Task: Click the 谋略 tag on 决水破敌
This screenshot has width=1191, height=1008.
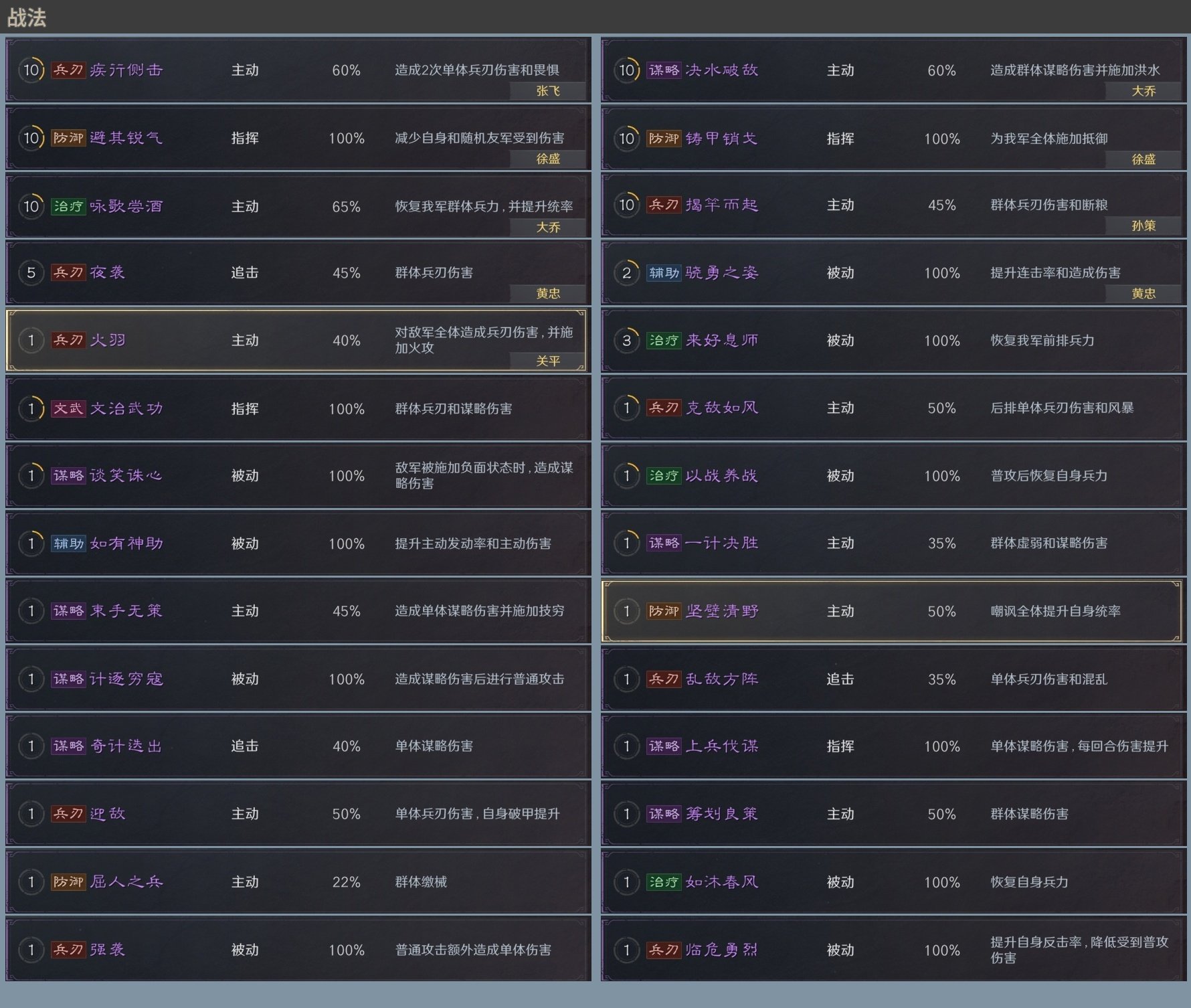Action: tap(664, 70)
